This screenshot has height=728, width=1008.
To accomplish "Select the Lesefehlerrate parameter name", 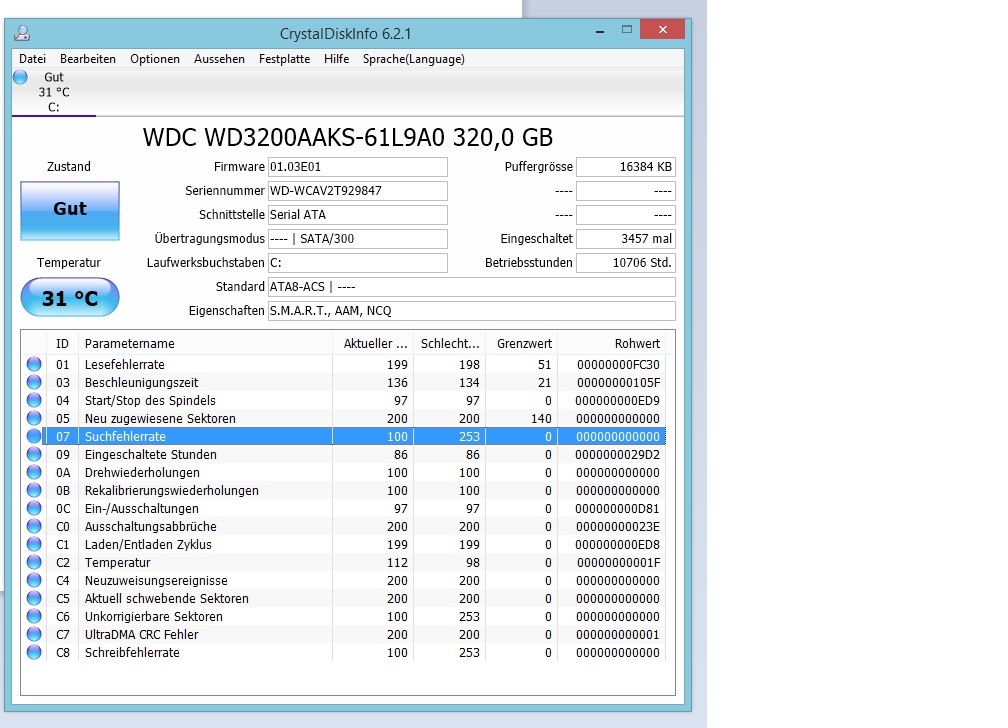I will click(x=125, y=365).
